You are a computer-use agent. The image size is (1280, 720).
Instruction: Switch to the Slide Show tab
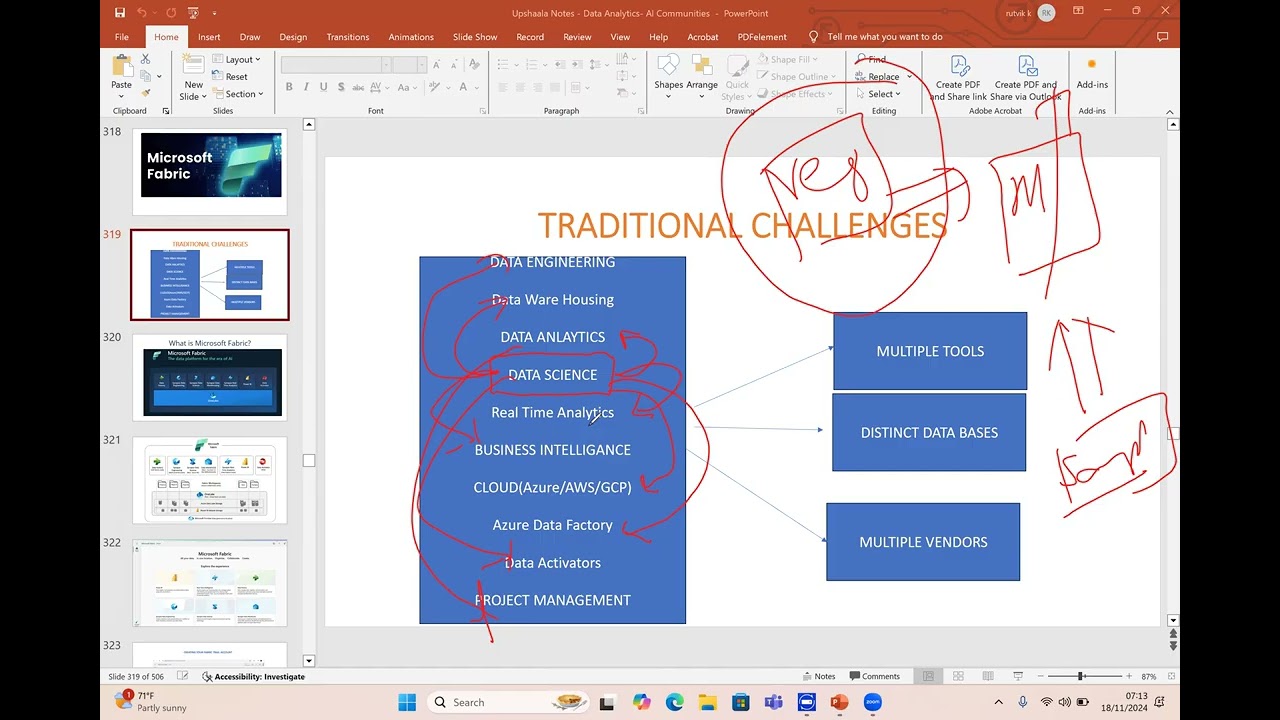coord(475,37)
